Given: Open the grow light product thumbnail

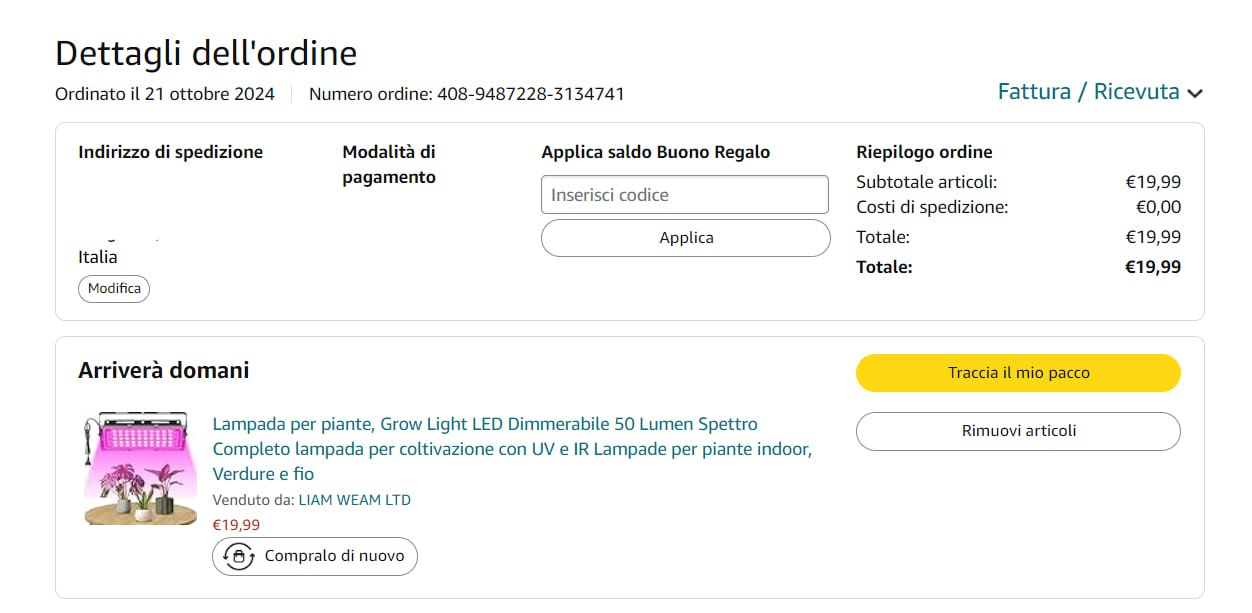Looking at the screenshot, I should pos(140,468).
